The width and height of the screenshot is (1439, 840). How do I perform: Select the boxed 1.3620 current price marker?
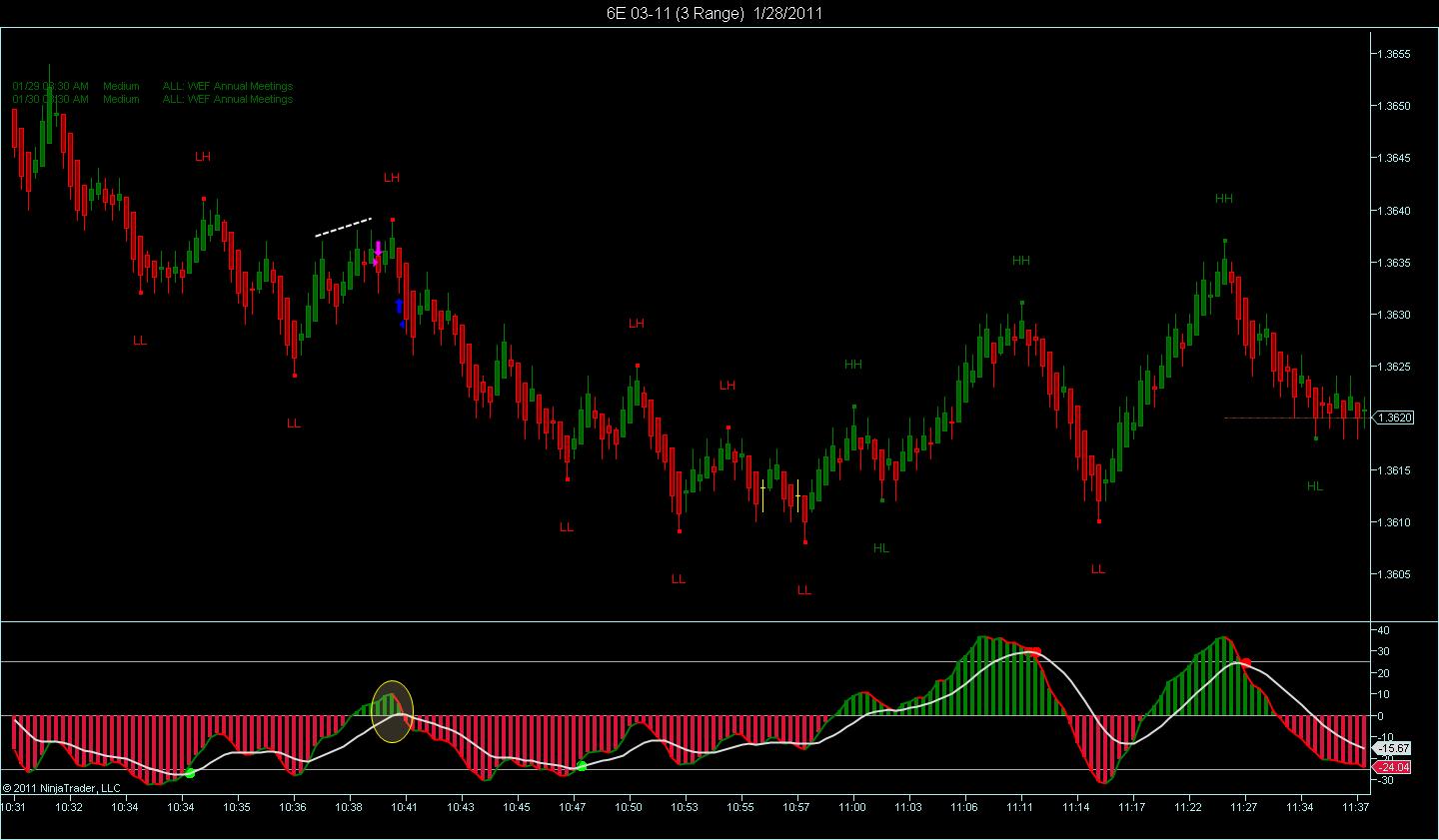[x=1394, y=418]
